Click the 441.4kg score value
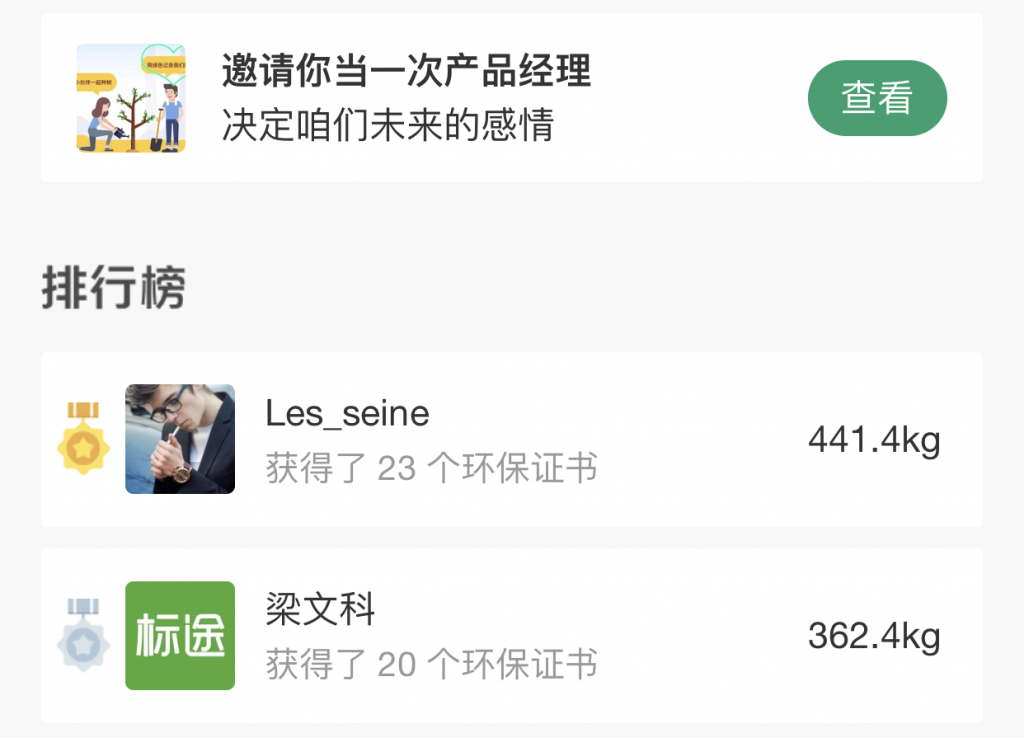This screenshot has width=1024, height=738. pos(874,440)
